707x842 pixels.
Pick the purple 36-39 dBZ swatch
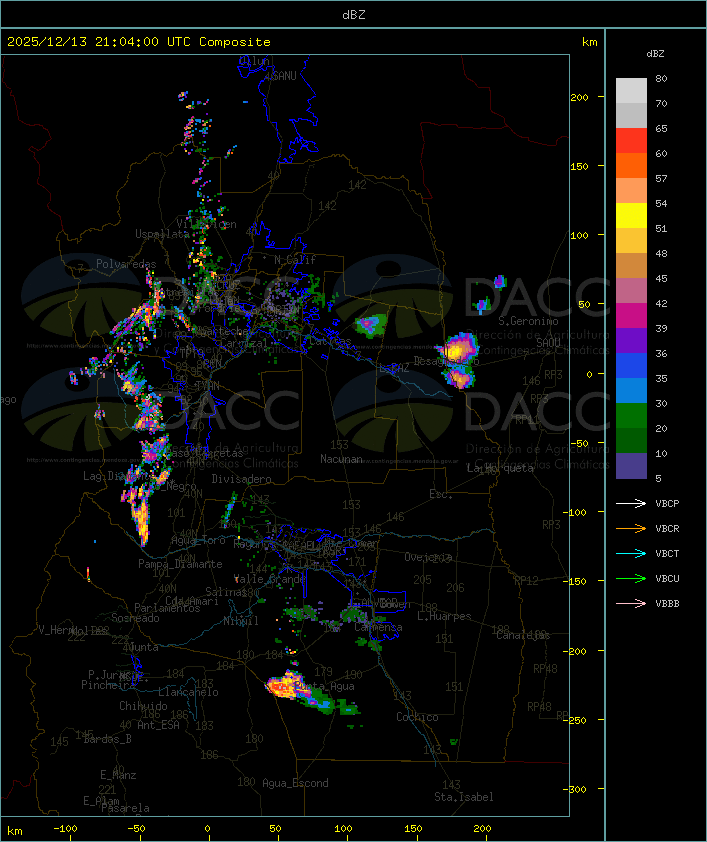[631, 340]
